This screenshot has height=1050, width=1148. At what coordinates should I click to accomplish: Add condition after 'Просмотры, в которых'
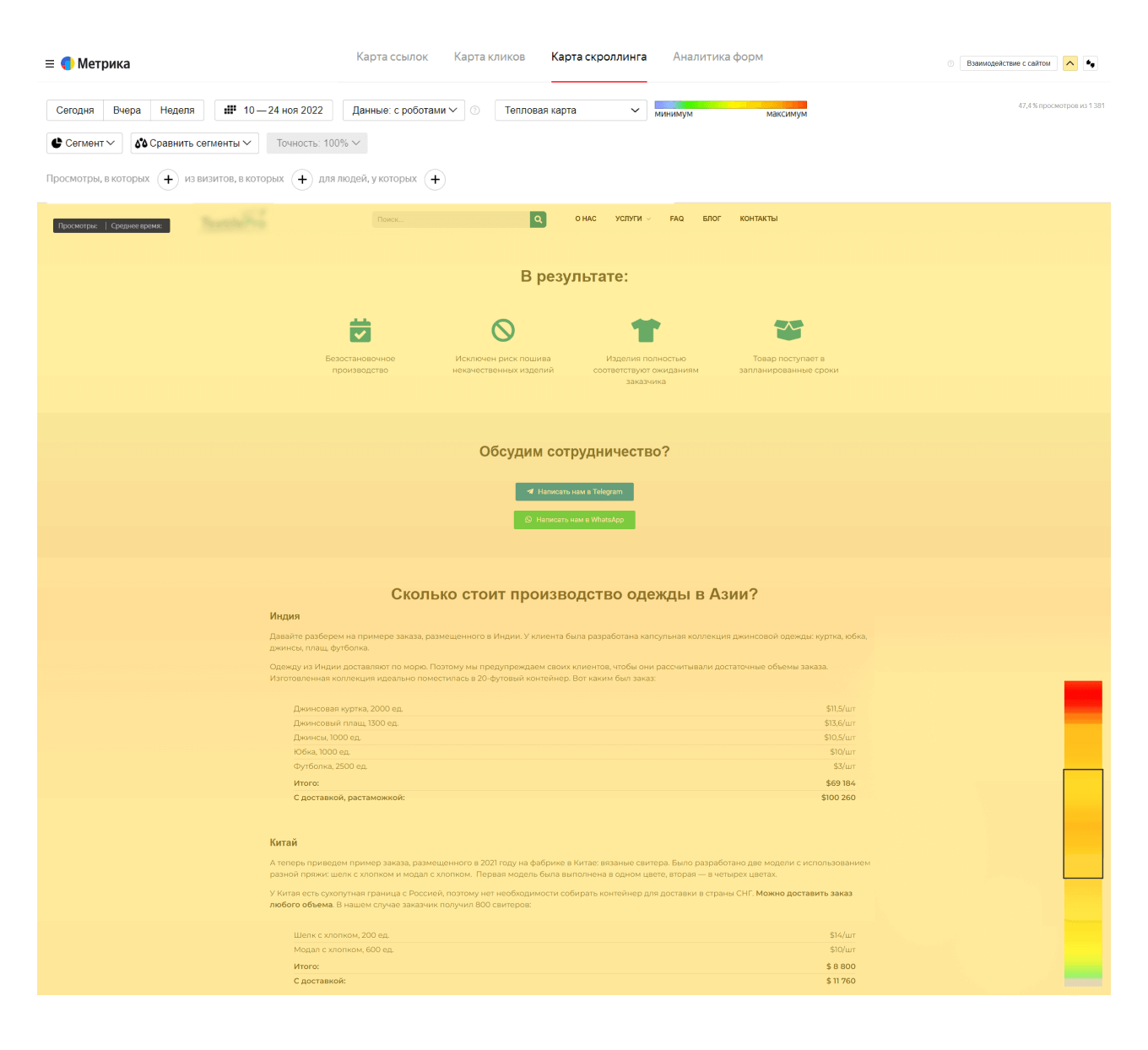point(168,180)
